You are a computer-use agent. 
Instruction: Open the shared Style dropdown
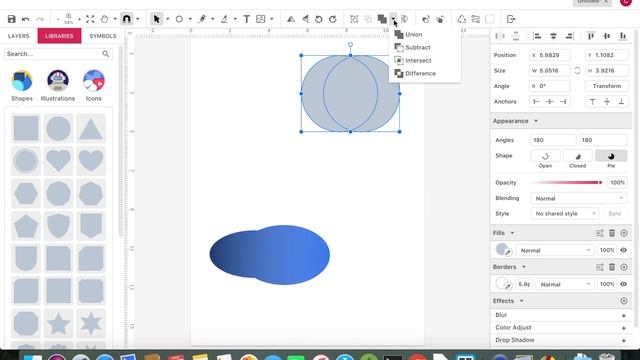pyautogui.click(x=564, y=214)
